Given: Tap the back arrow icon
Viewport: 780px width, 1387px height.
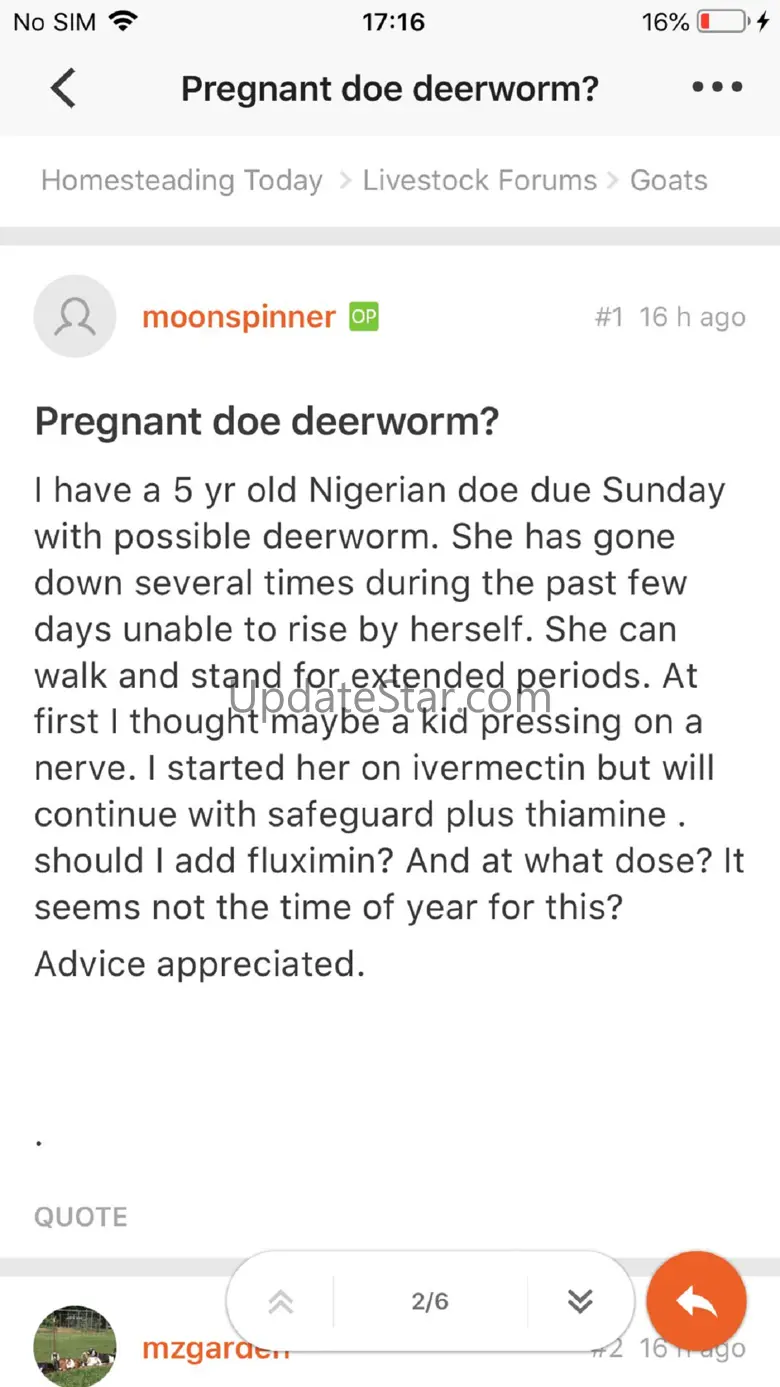Looking at the screenshot, I should [x=63, y=88].
